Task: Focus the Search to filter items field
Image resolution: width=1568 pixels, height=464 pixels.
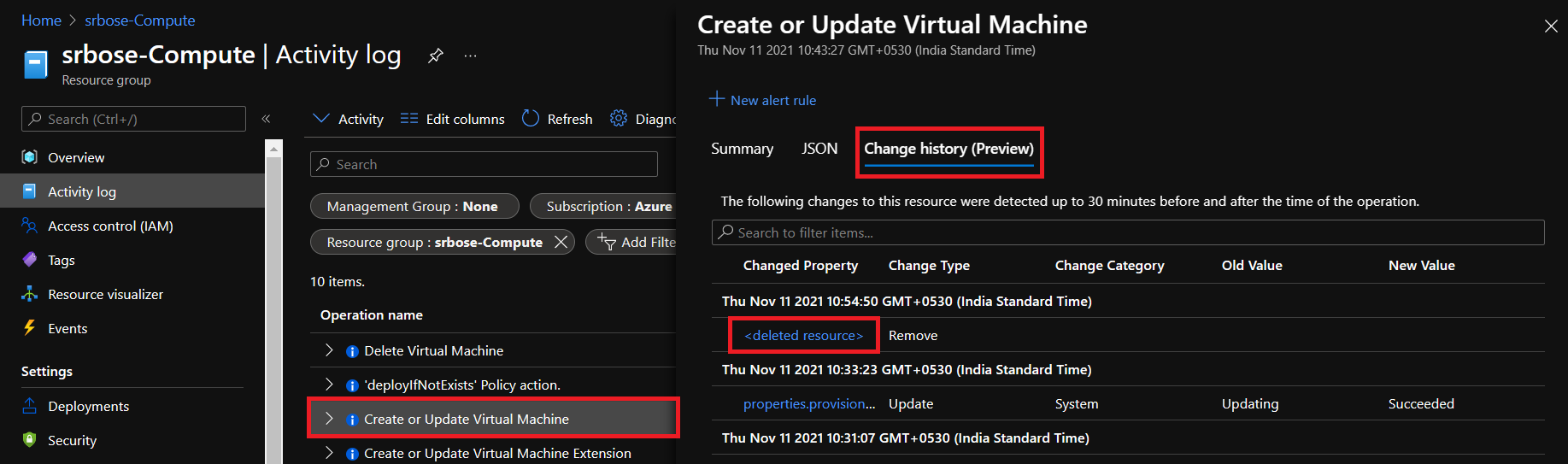Action: click(1128, 232)
